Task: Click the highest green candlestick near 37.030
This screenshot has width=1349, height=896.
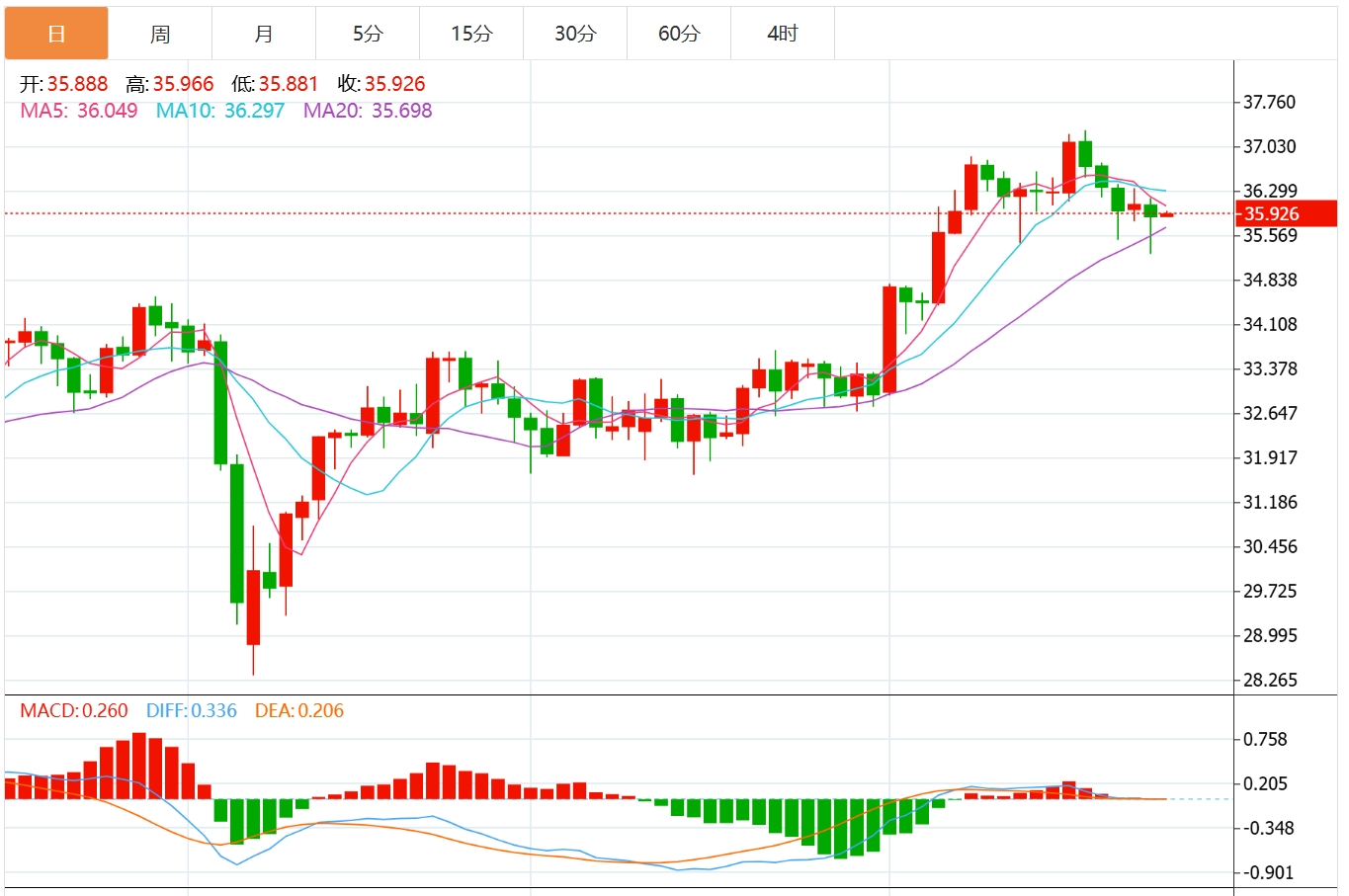Action: [1085, 154]
